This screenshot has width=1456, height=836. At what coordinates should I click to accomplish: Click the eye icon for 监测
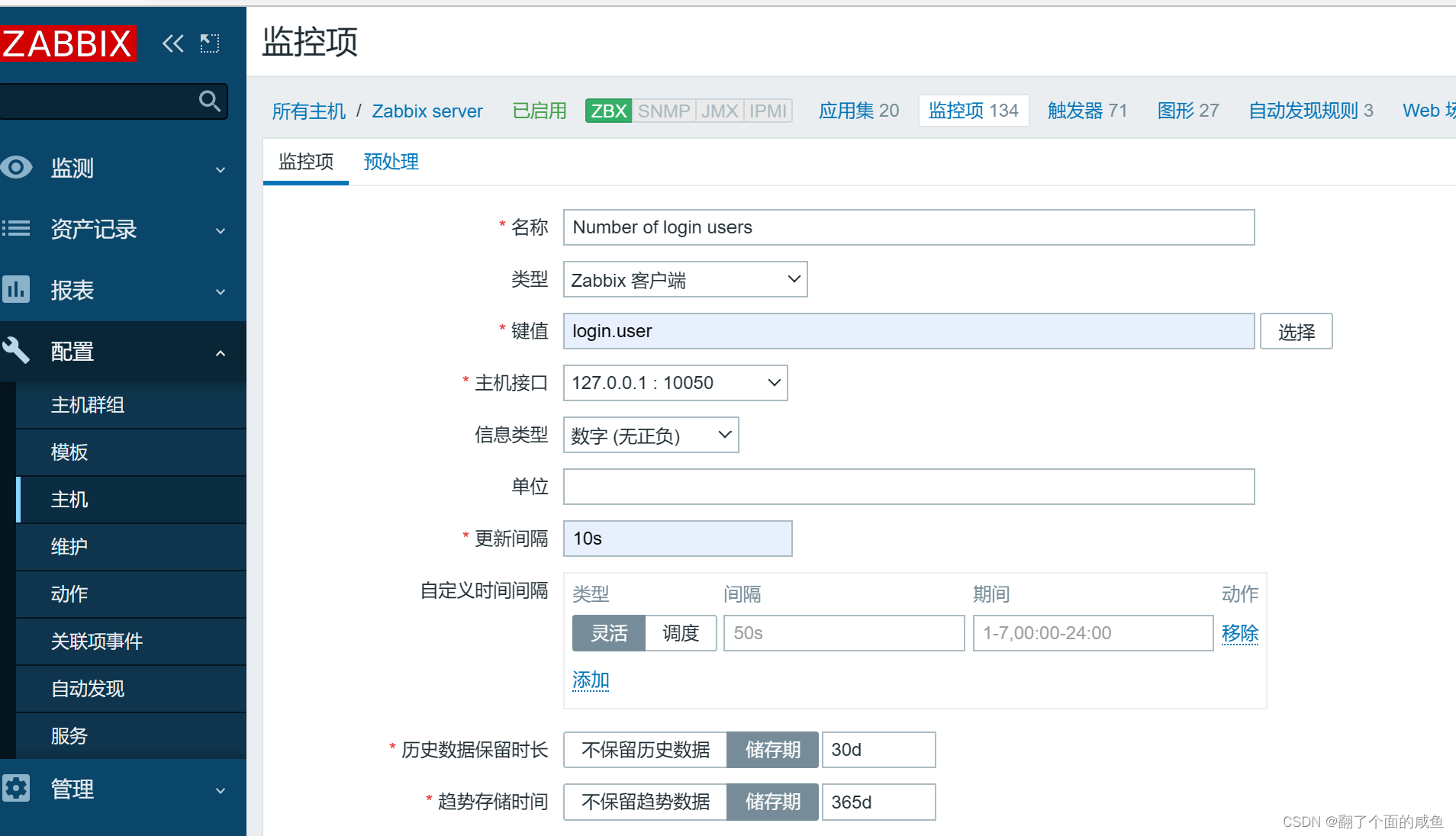17,167
